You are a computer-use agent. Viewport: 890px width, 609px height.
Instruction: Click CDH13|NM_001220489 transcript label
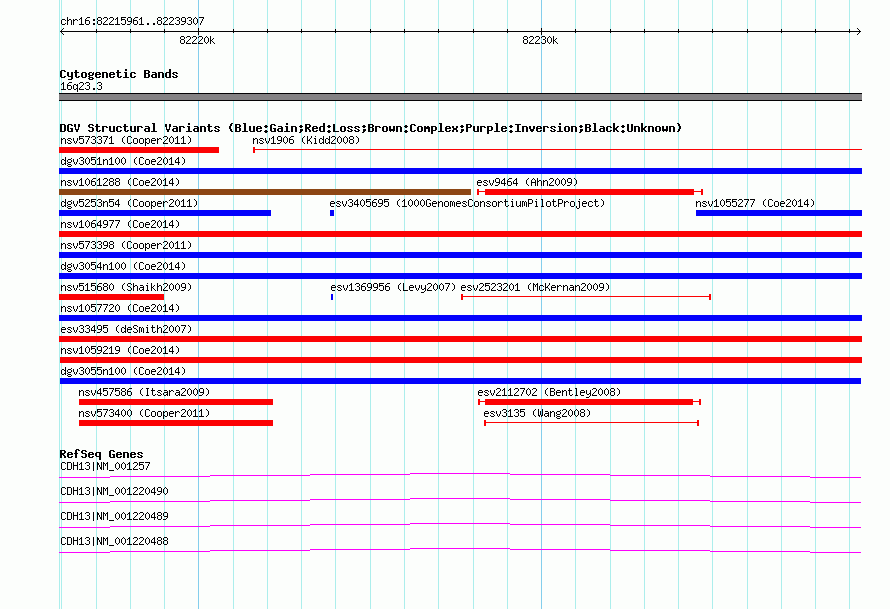pos(114,516)
